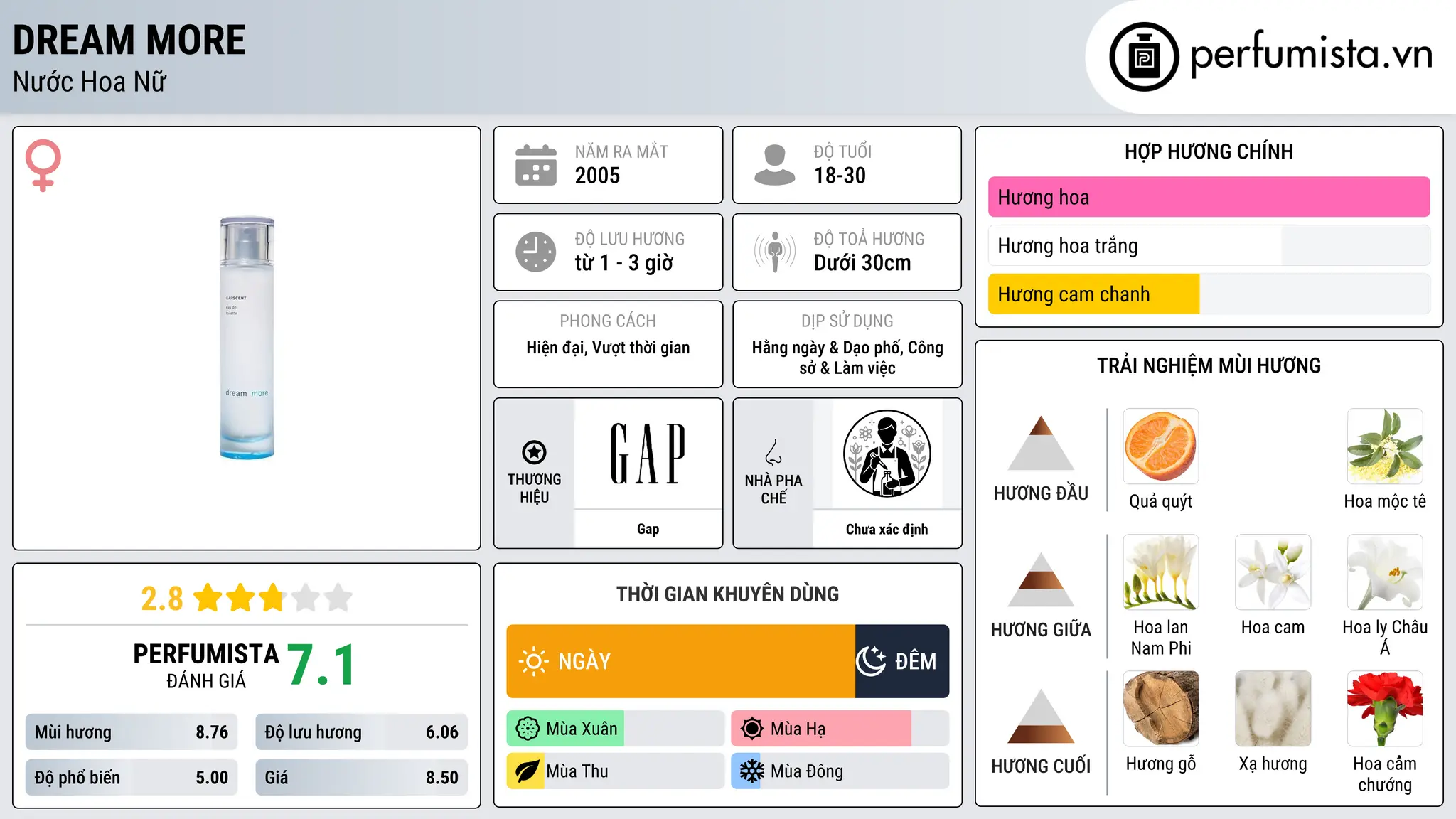Click the GAP brand logo
1456x819 pixels.
648,454
